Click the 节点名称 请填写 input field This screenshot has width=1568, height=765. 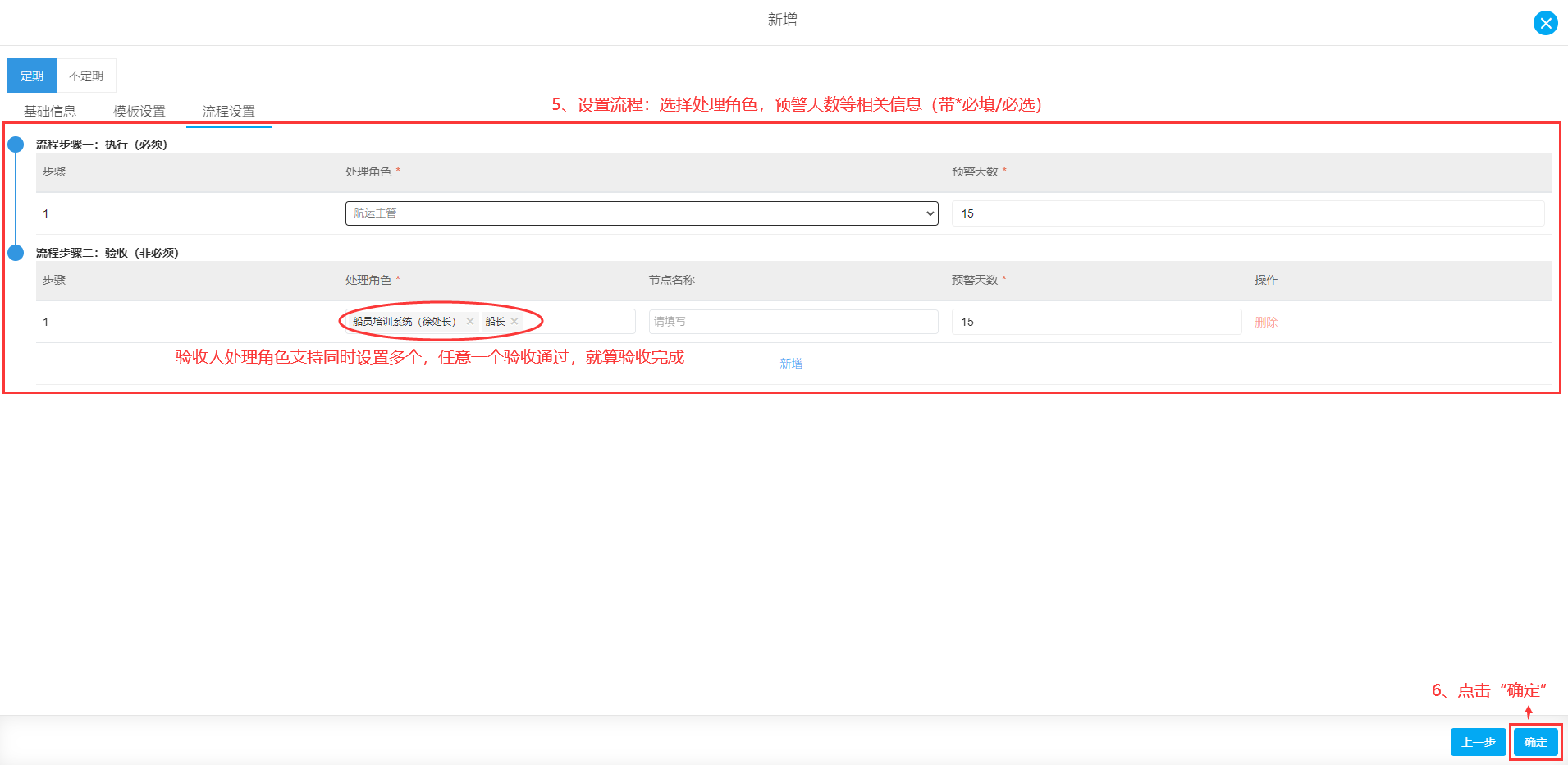[793, 322]
